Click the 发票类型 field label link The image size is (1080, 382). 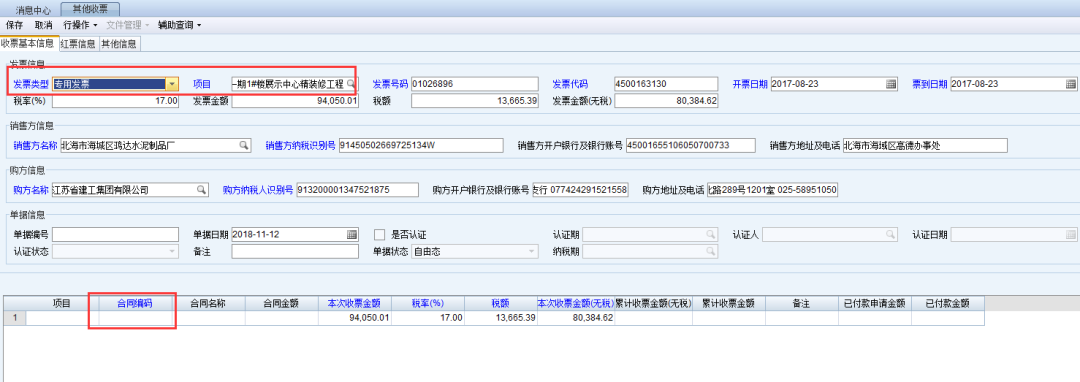click(31, 84)
